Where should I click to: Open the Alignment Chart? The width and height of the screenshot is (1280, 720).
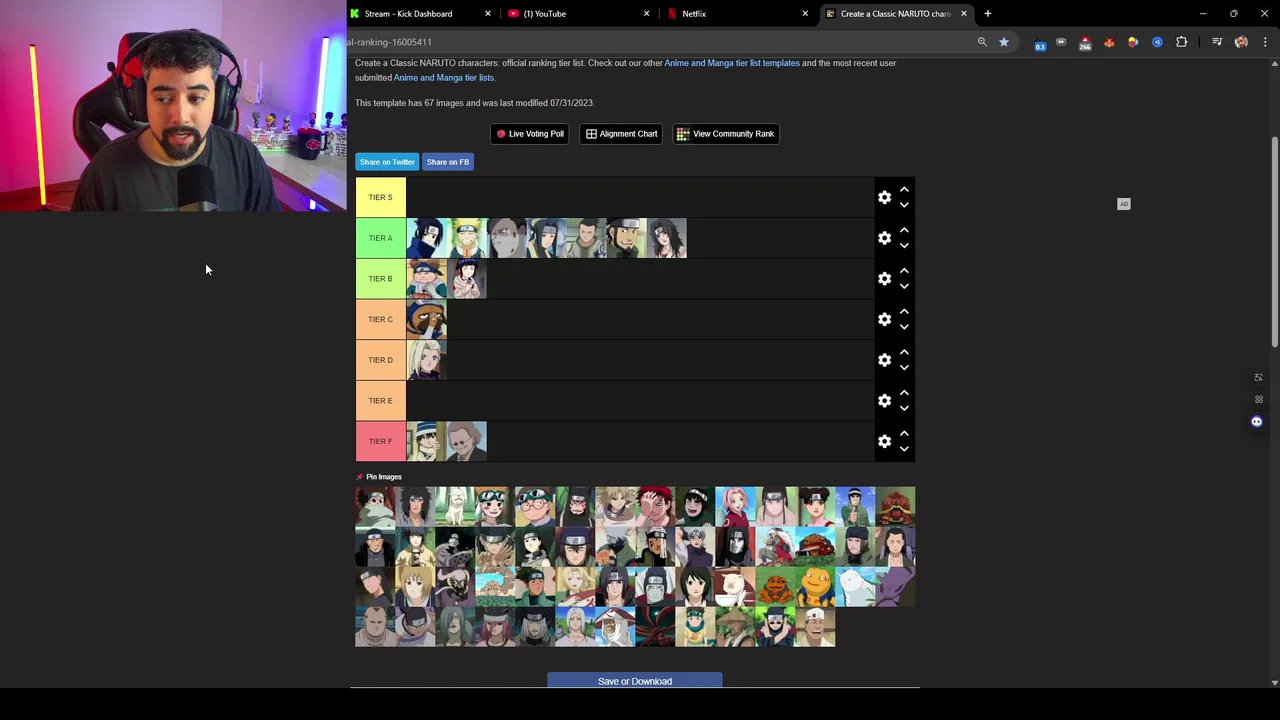point(621,134)
